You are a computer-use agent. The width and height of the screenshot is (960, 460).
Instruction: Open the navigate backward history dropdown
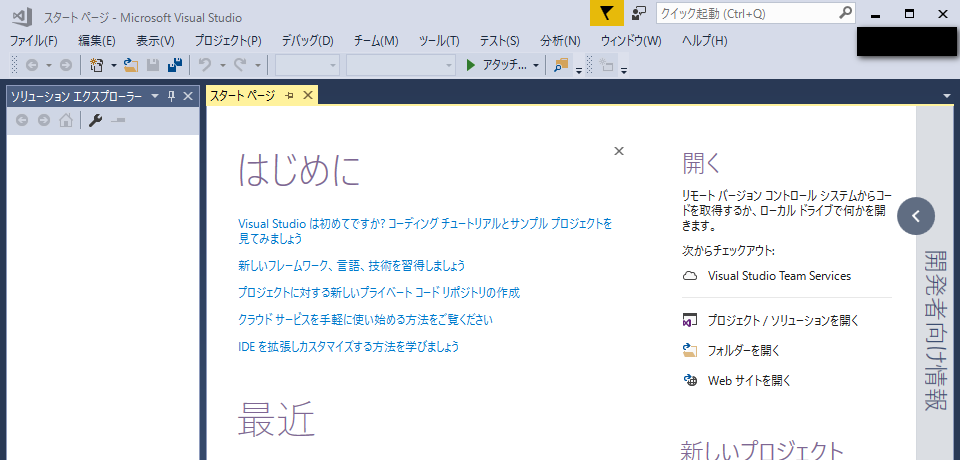[x=49, y=65]
